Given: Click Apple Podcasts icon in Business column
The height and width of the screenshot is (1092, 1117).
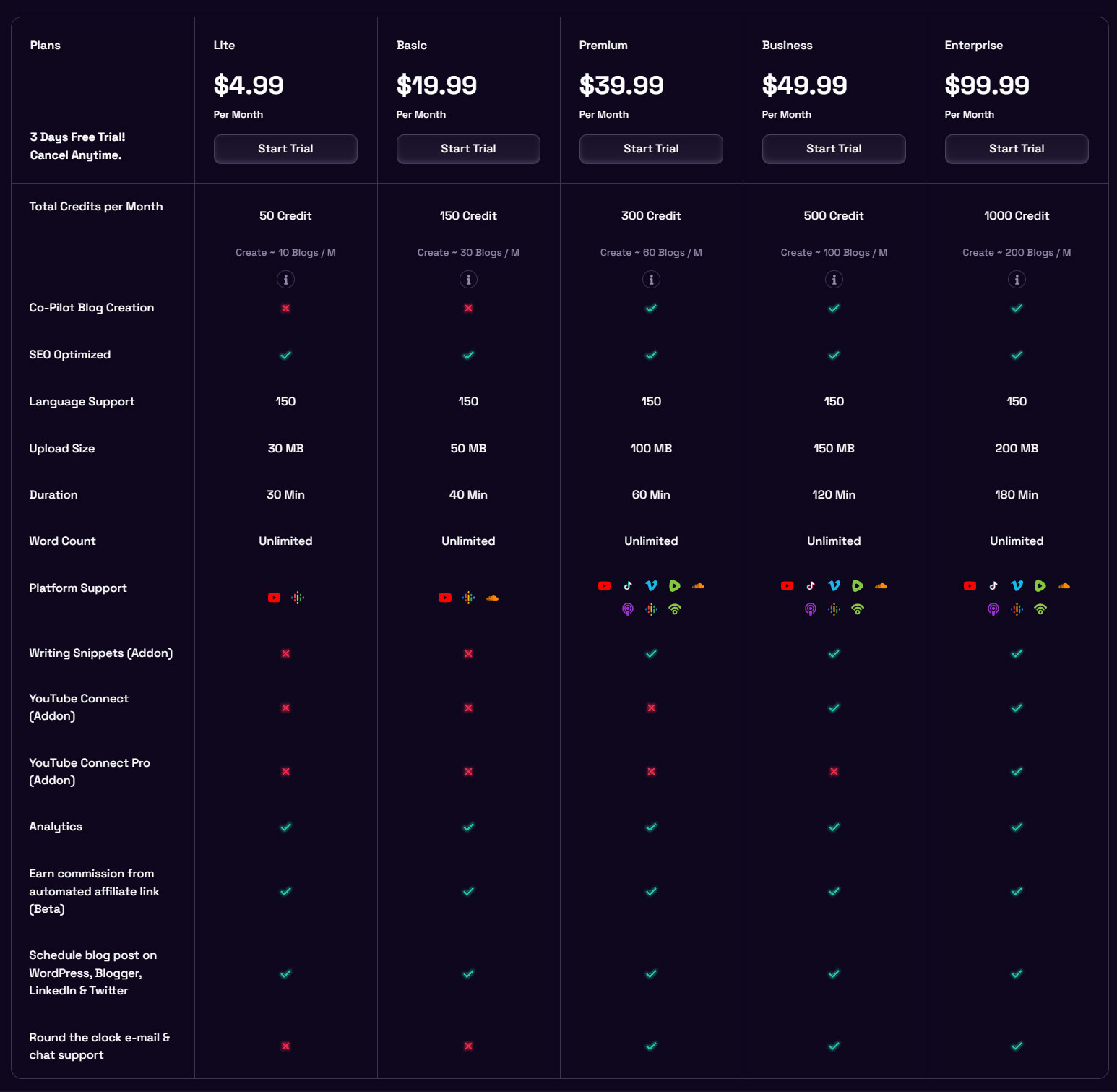Looking at the screenshot, I should (x=811, y=609).
